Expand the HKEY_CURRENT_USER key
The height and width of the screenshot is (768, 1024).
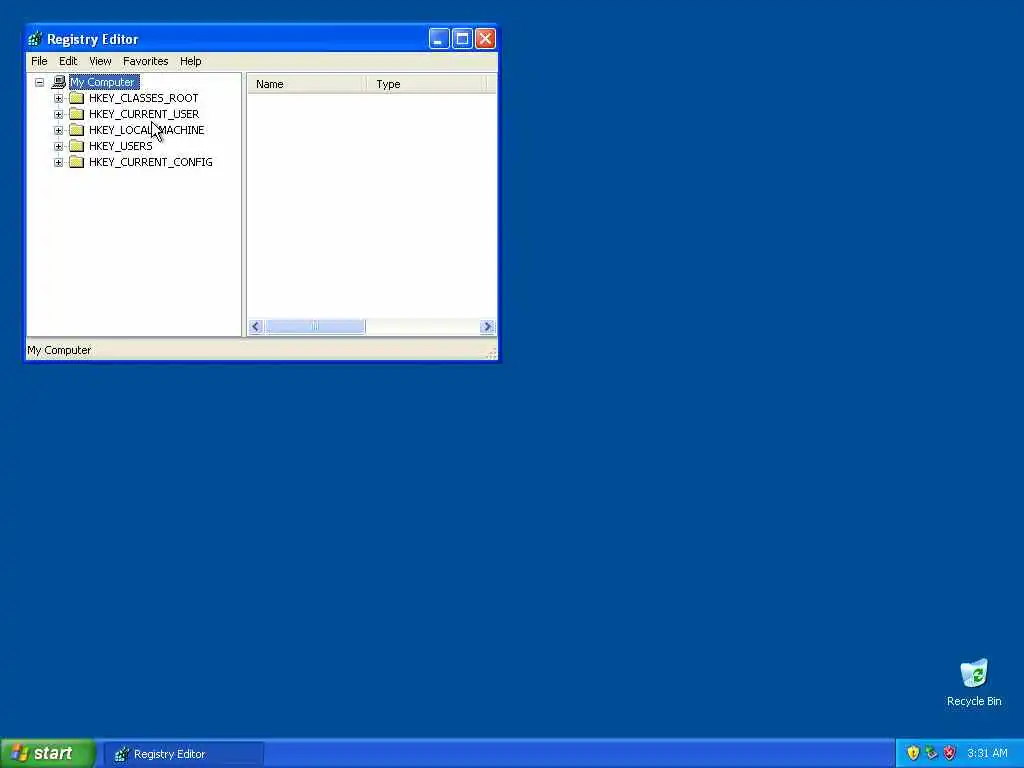(58, 114)
